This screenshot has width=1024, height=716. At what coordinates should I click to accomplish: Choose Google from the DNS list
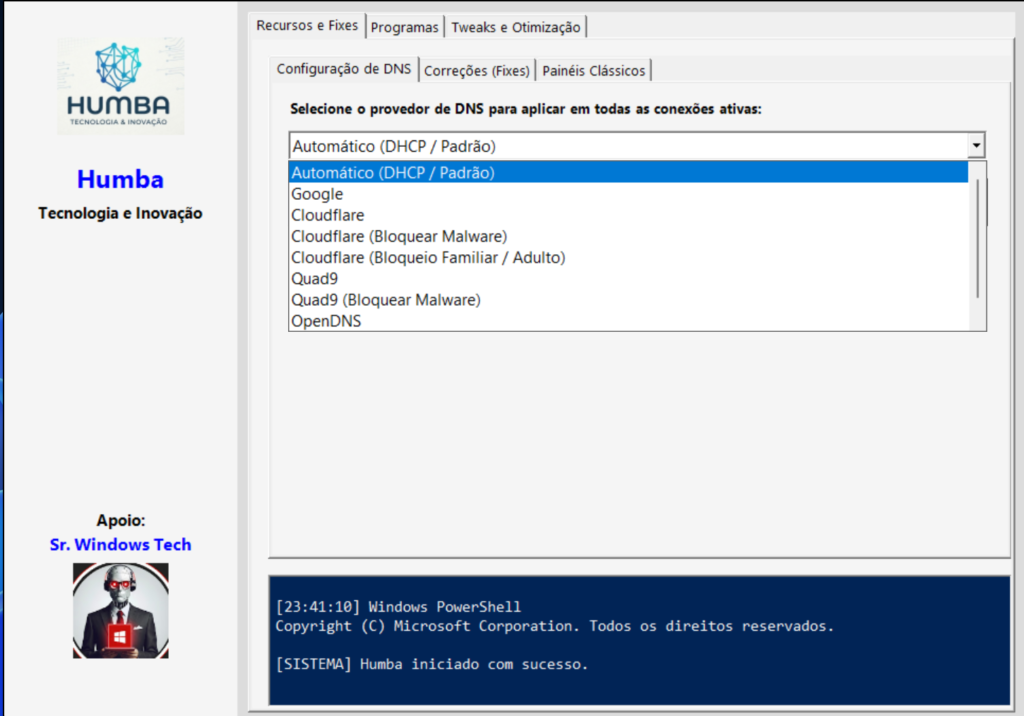pos(317,194)
